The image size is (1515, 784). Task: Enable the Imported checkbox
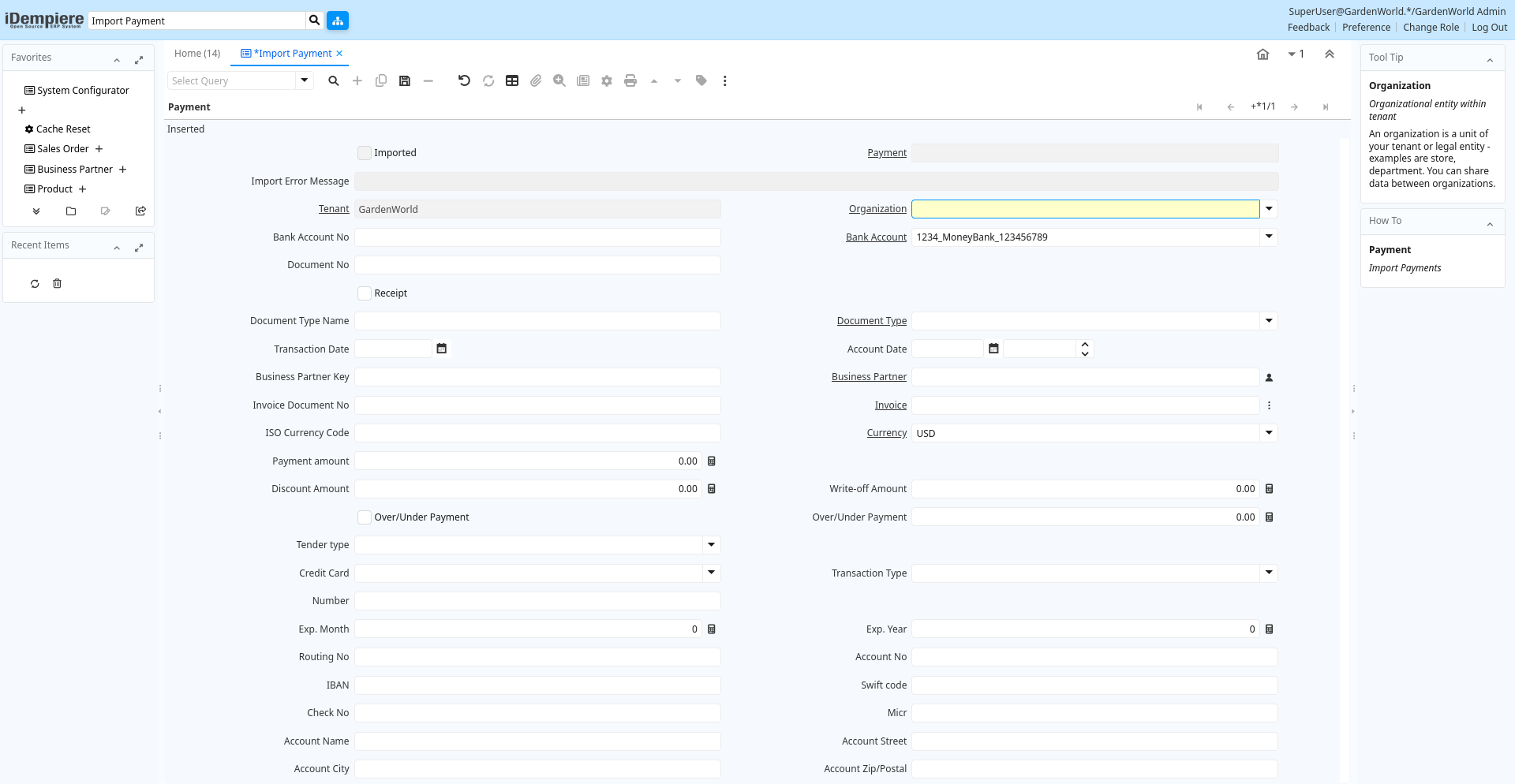pyautogui.click(x=365, y=153)
